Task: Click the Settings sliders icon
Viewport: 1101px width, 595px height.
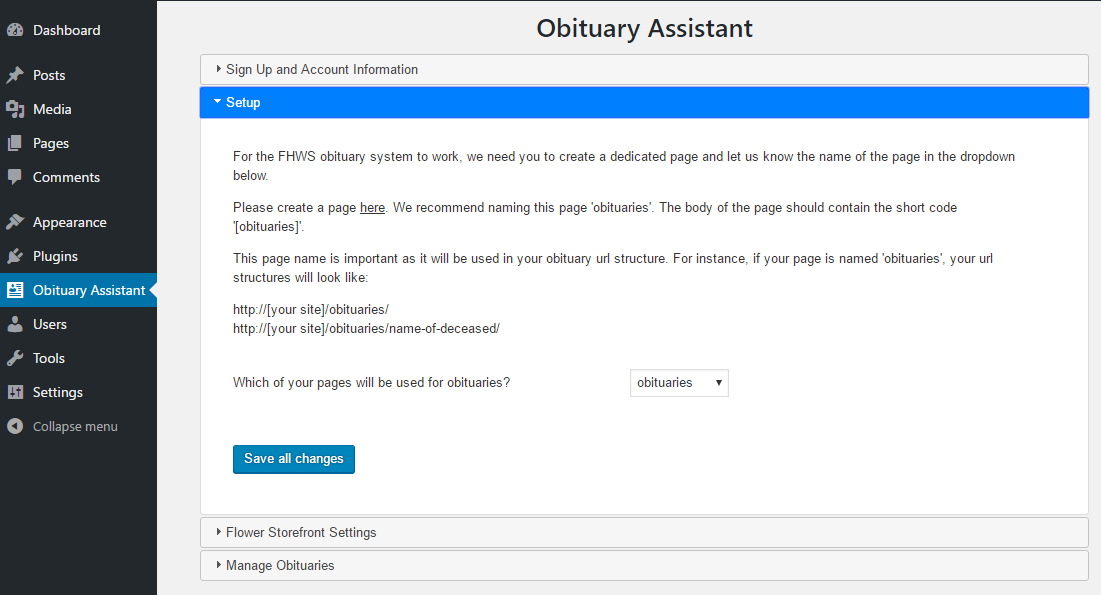Action: 15,393
